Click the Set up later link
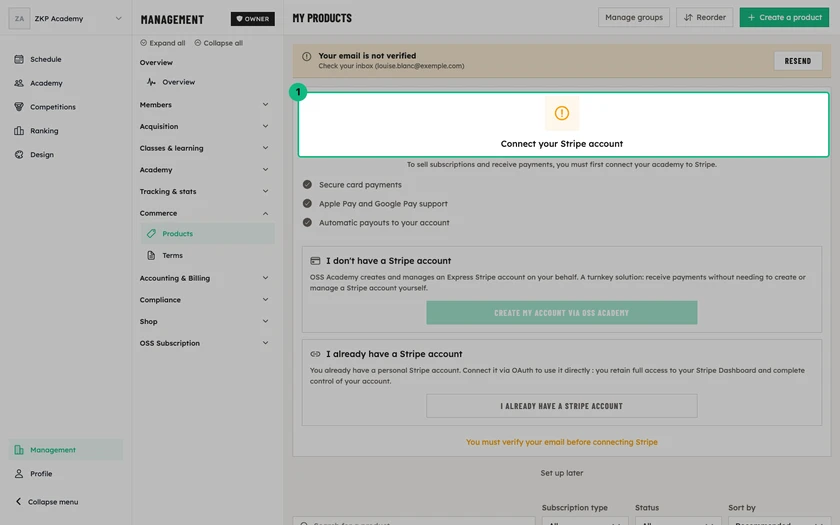Screen dimensions: 840x525 (x=561, y=473)
